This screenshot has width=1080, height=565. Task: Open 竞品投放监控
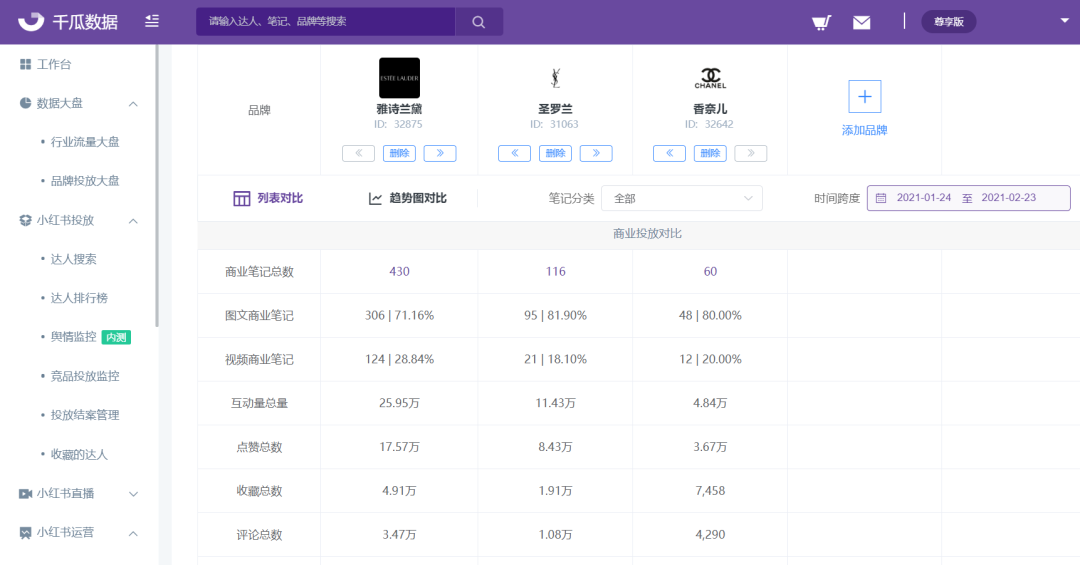[85, 376]
